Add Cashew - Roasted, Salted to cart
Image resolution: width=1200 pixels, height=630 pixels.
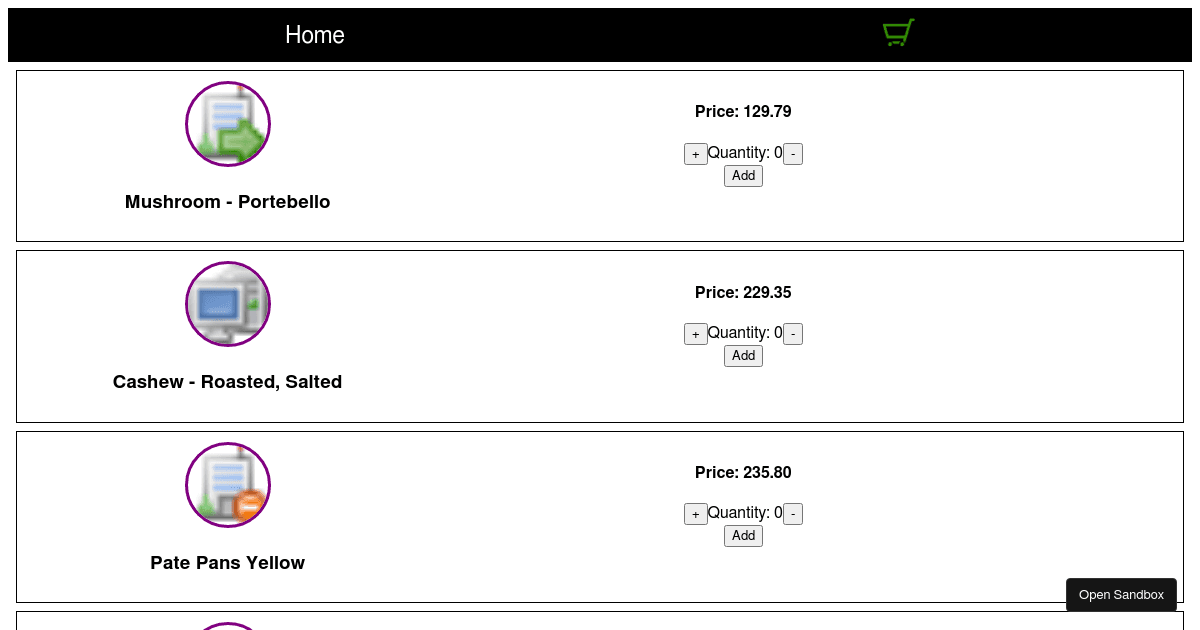pyautogui.click(x=743, y=356)
